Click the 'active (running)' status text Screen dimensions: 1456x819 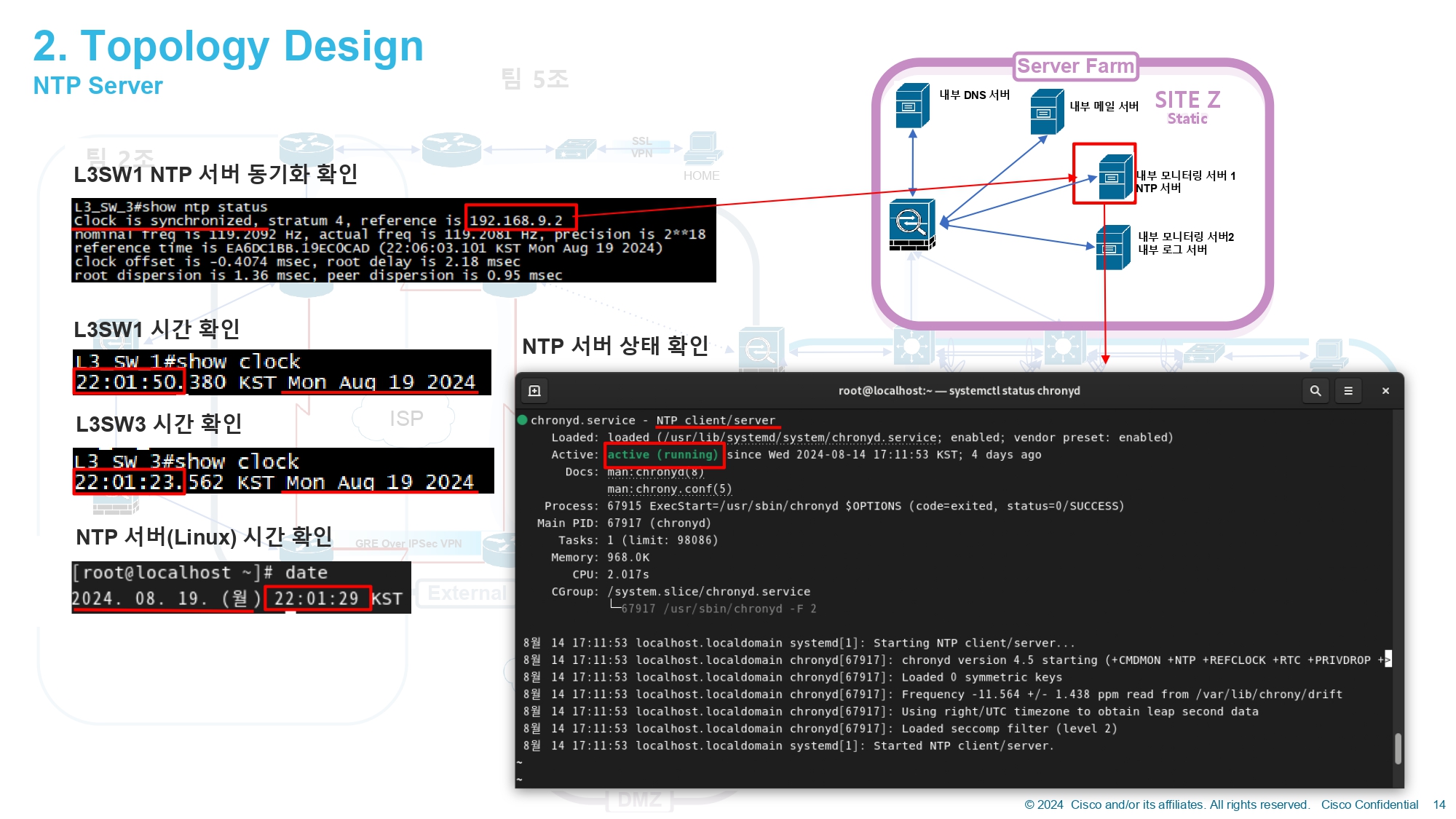(x=662, y=455)
